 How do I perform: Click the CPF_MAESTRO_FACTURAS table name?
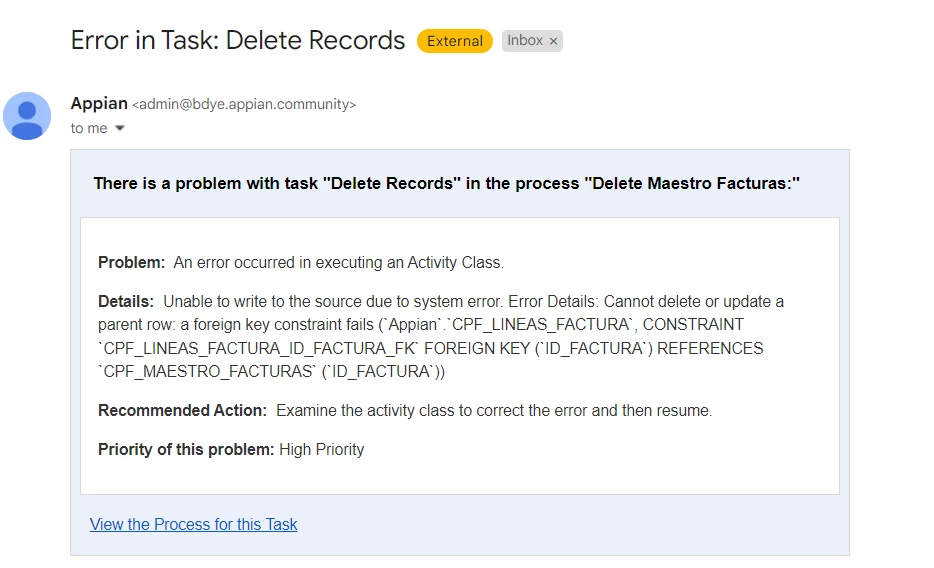click(x=208, y=372)
